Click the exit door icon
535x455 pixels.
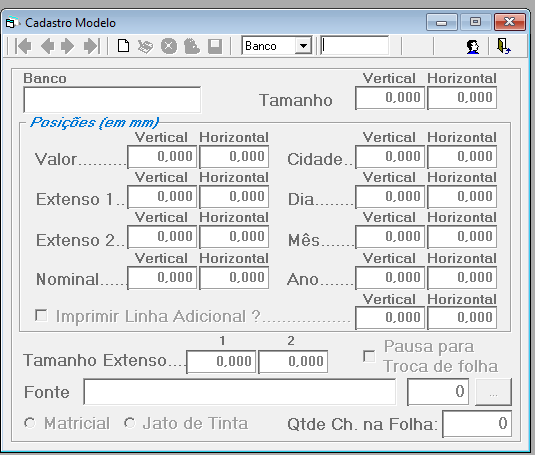(504, 46)
